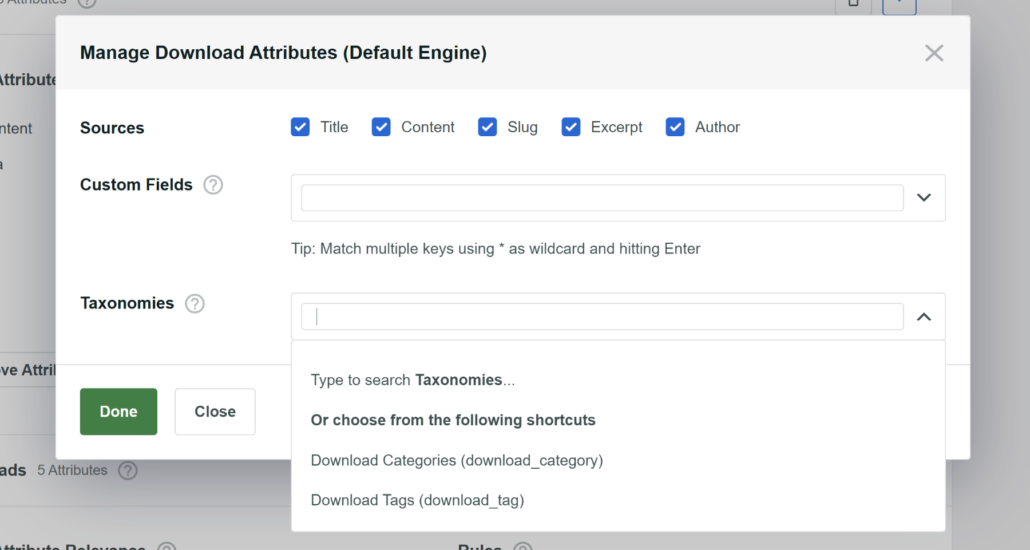This screenshot has width=1030, height=550.
Task: Toggle the Author source checkbox
Action: coord(675,127)
